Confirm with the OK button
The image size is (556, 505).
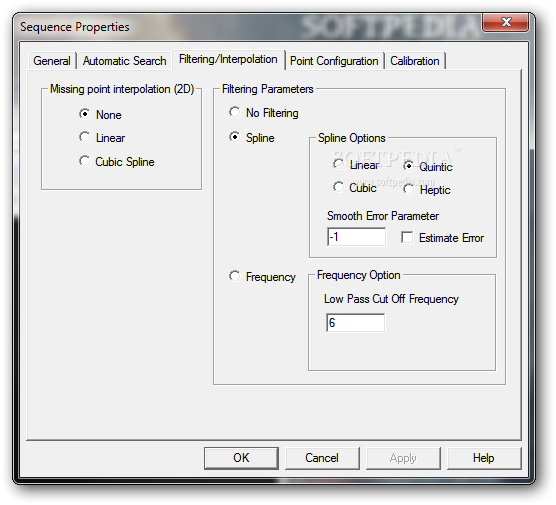tap(241, 458)
